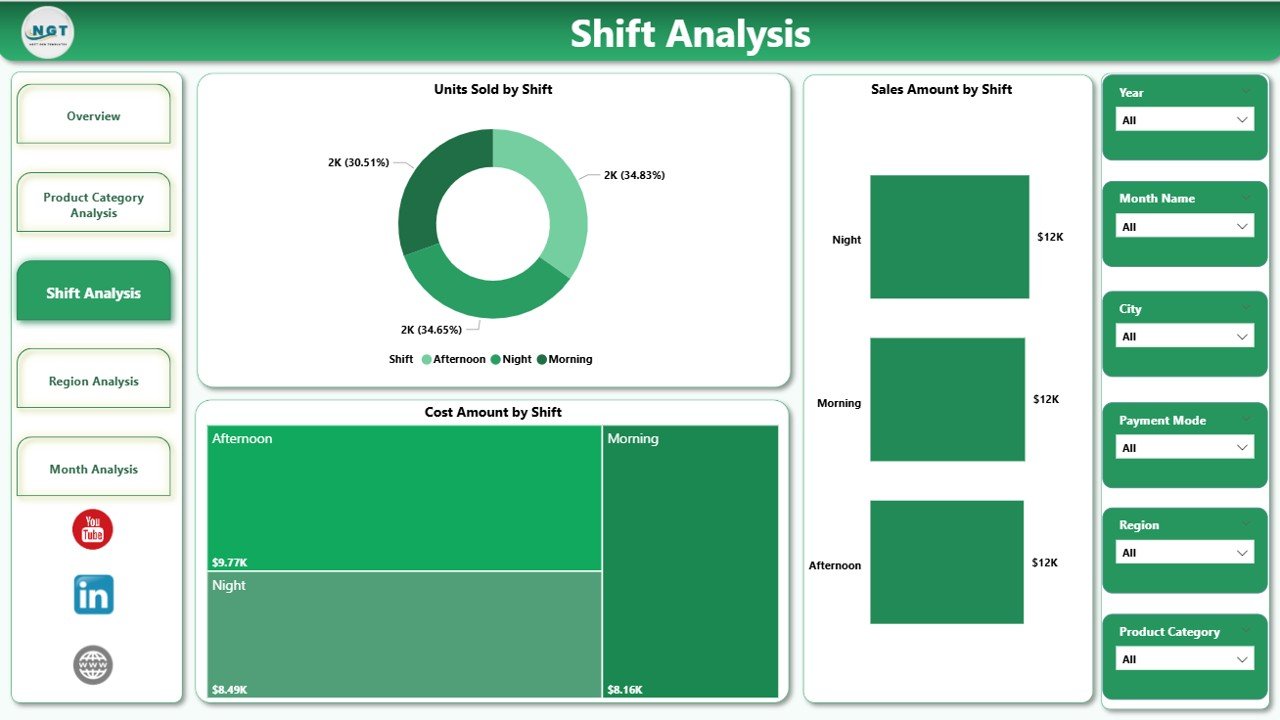1280x720 pixels.
Task: Click the LinkedIn icon
Action: point(93,594)
